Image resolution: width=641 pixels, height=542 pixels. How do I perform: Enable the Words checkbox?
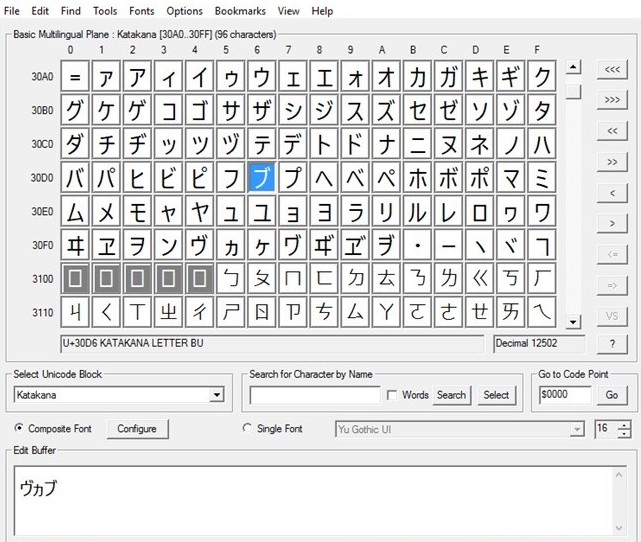(x=392, y=395)
